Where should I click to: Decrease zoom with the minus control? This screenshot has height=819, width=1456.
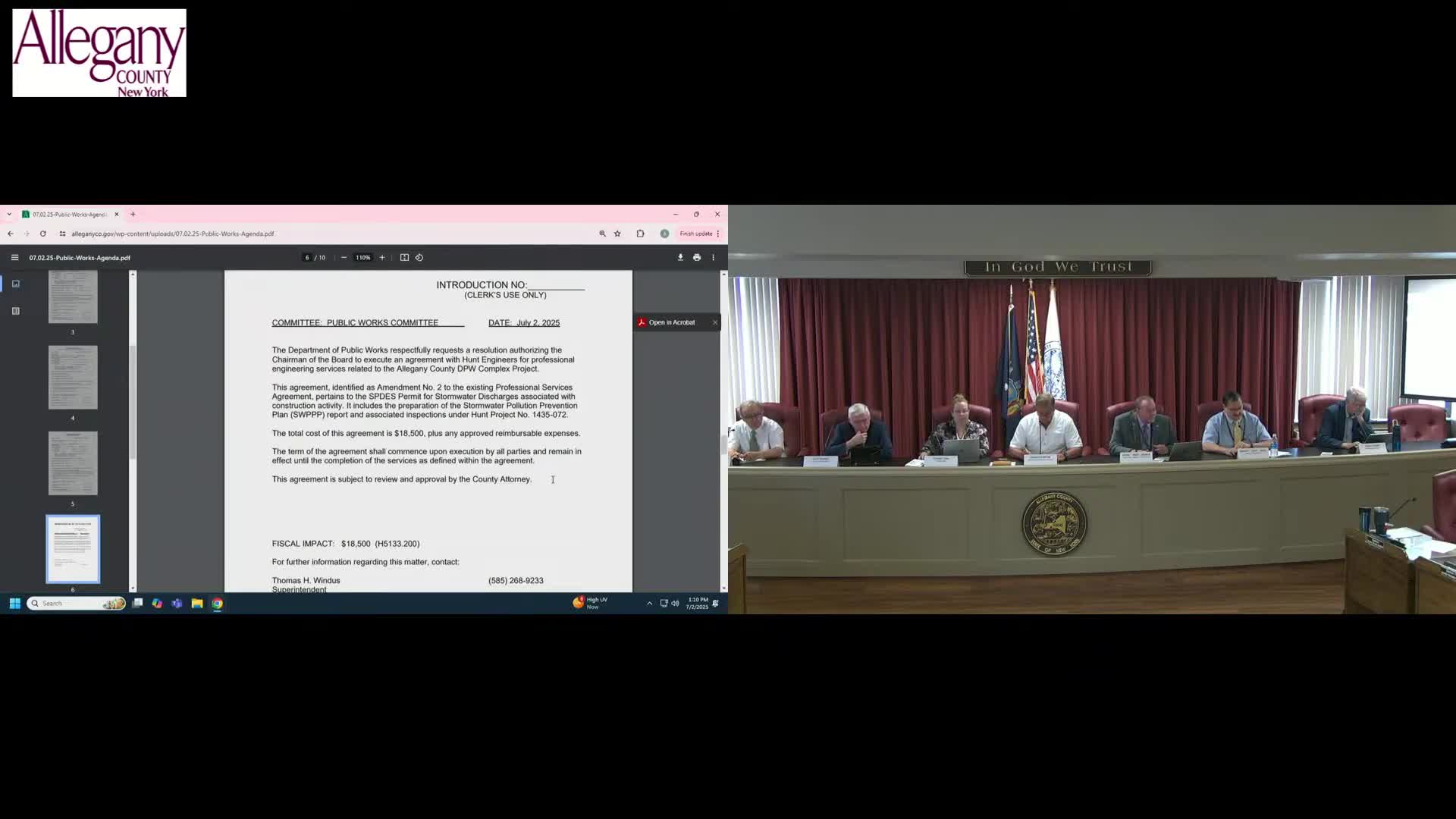344,257
